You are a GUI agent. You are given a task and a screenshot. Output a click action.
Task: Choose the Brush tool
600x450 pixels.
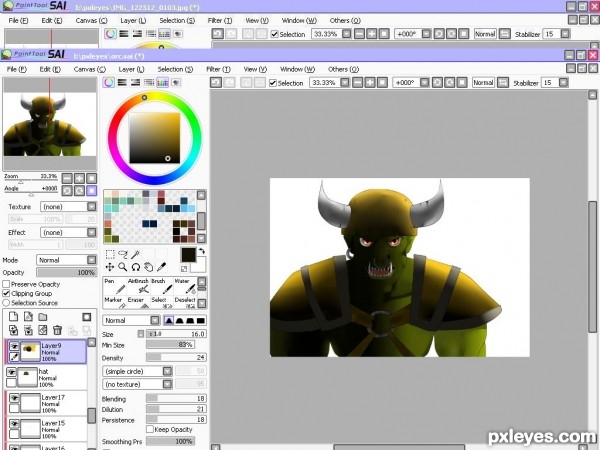(x=161, y=285)
